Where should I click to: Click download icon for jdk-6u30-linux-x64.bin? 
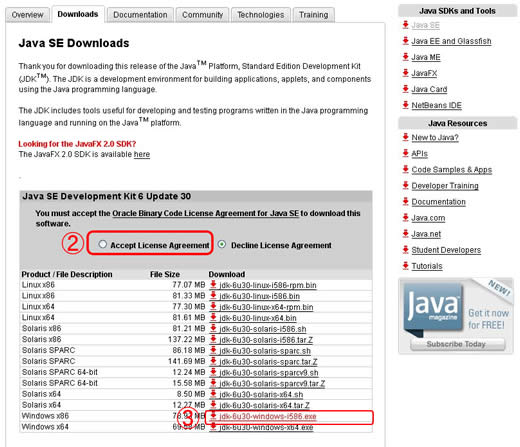point(213,318)
